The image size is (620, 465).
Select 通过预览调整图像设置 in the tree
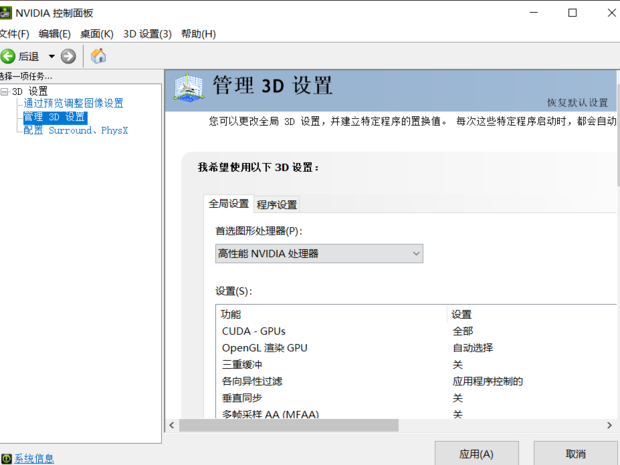(x=73, y=104)
